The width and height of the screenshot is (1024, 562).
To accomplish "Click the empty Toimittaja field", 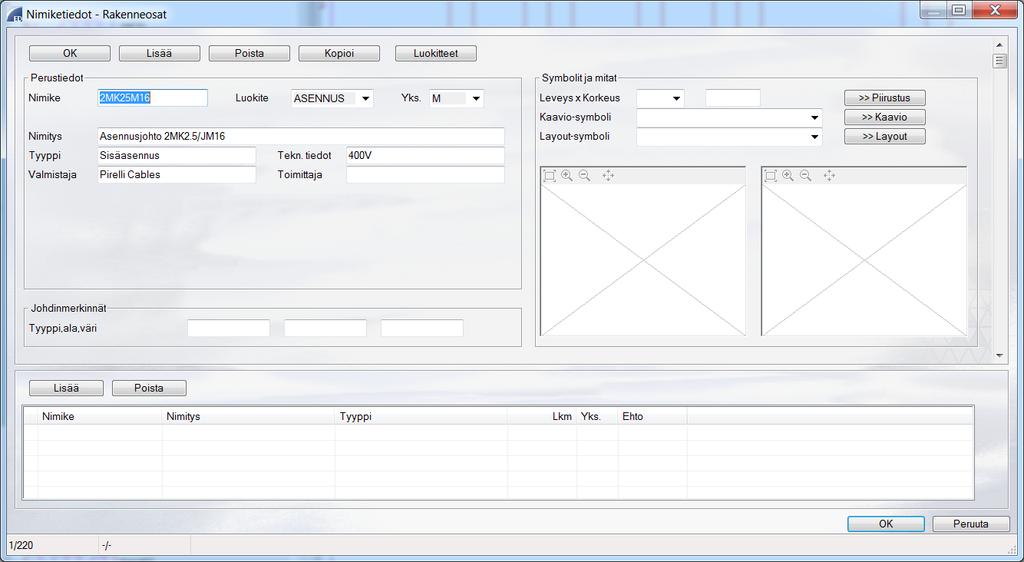I will point(425,175).
